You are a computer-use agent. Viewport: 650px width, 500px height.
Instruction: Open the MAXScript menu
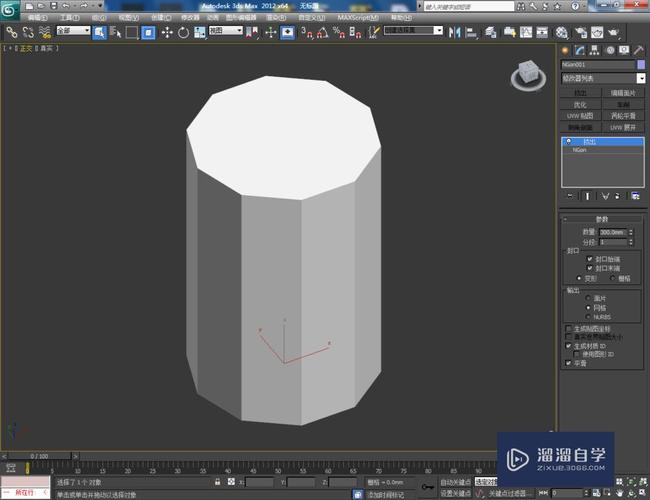click(358, 17)
